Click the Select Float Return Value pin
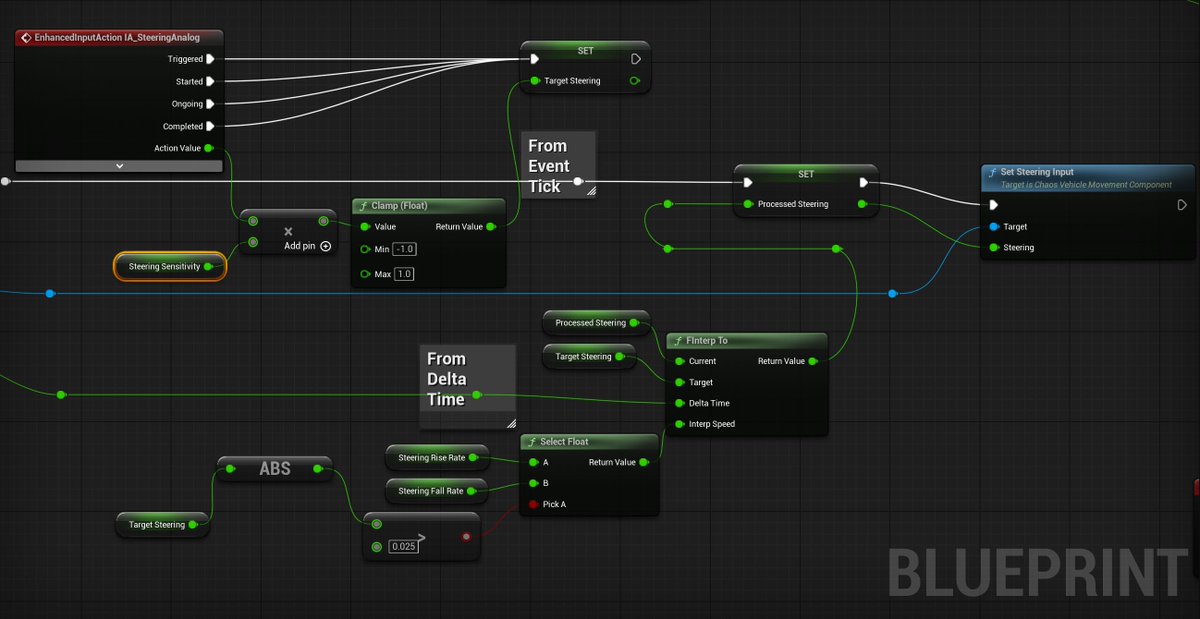Viewport: 1200px width, 619px height. coord(645,462)
